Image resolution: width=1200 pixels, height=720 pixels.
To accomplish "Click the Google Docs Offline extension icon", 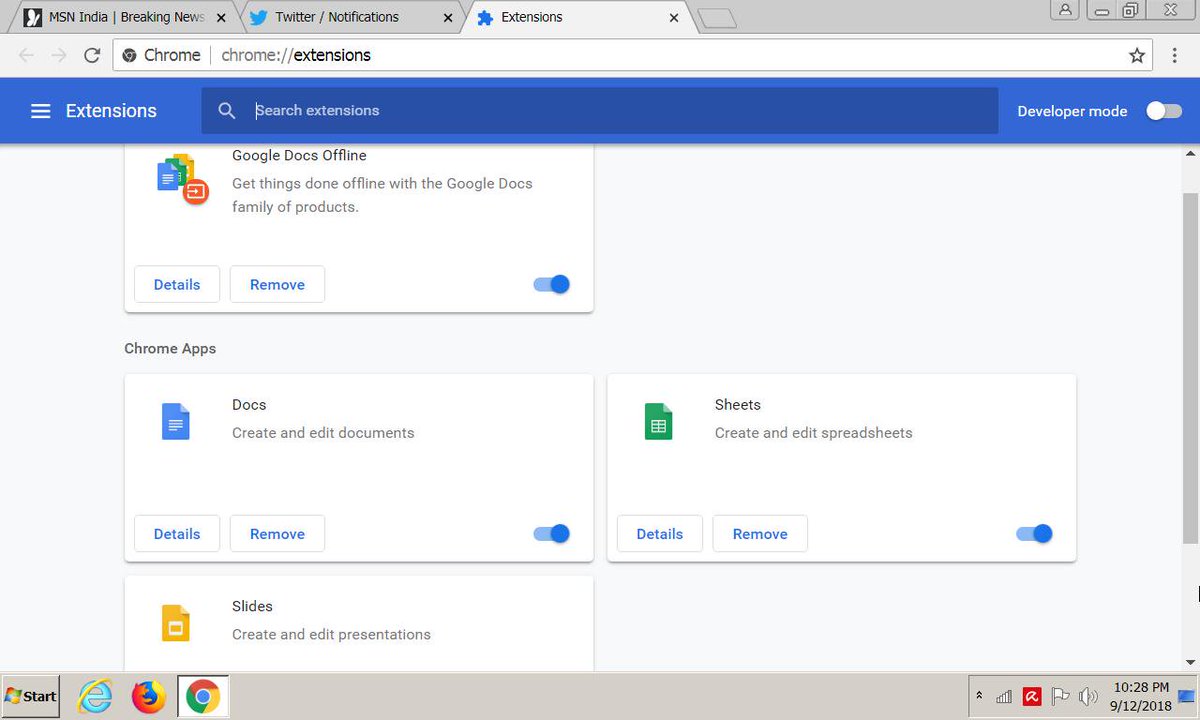I will click(x=183, y=179).
